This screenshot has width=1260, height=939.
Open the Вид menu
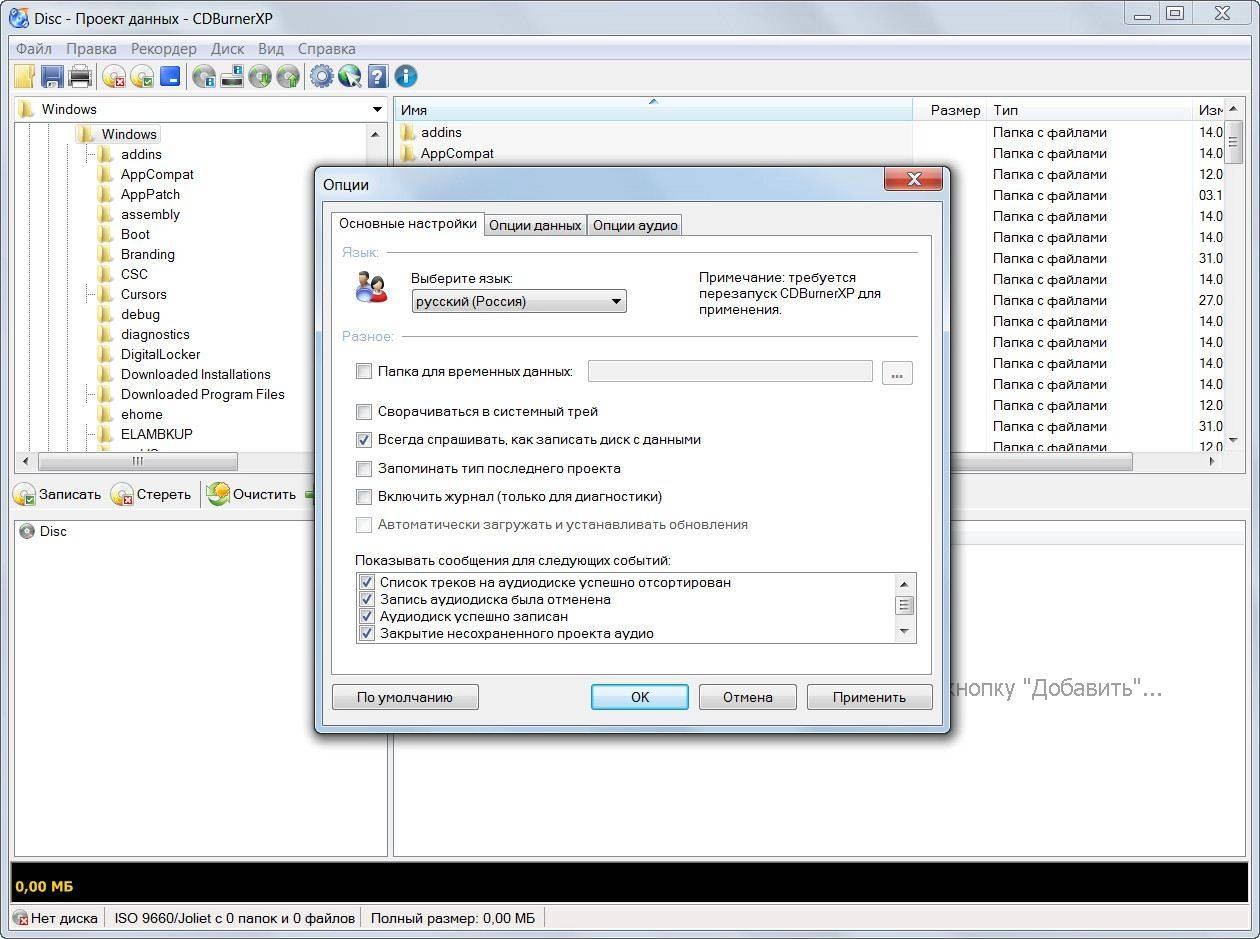click(x=271, y=48)
